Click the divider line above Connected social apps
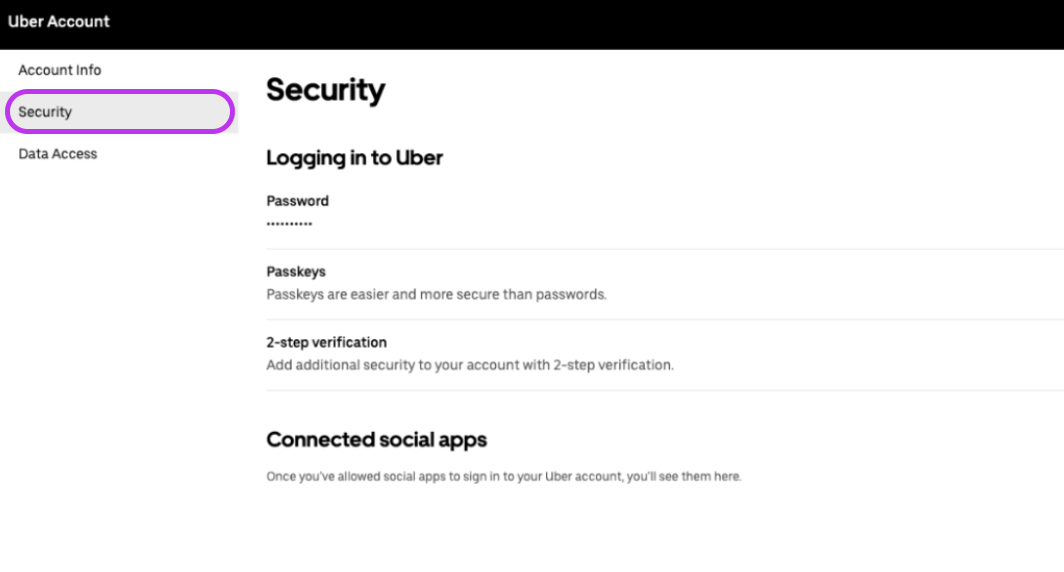The width and height of the screenshot is (1064, 572). [x=660, y=390]
